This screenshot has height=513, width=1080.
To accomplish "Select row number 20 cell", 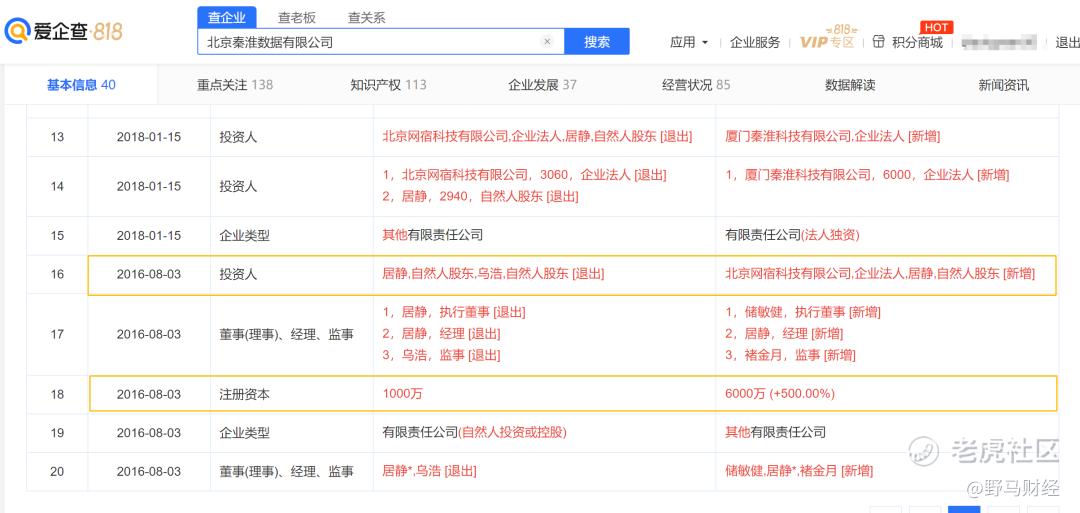I will [57, 472].
